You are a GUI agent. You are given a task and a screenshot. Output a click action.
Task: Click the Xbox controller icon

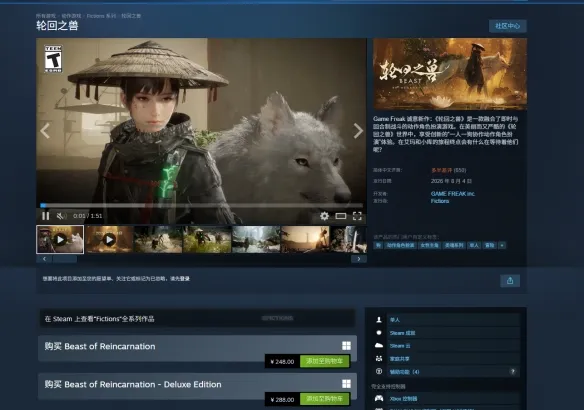(x=379, y=398)
